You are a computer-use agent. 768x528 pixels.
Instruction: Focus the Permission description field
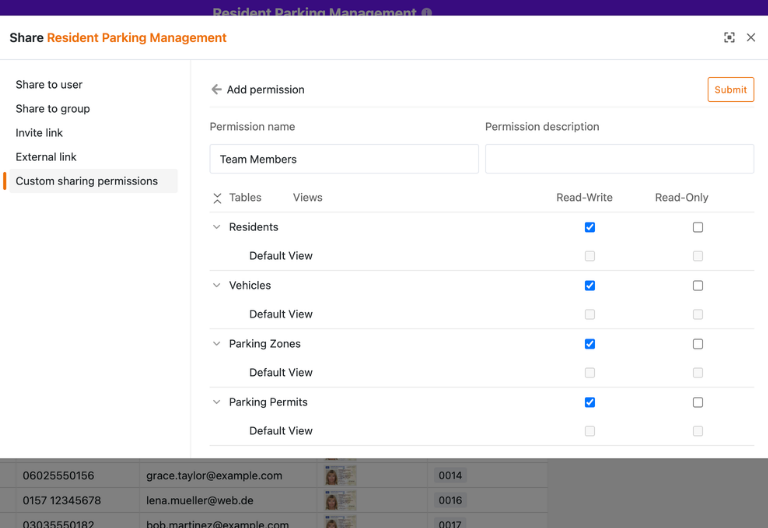pos(619,159)
